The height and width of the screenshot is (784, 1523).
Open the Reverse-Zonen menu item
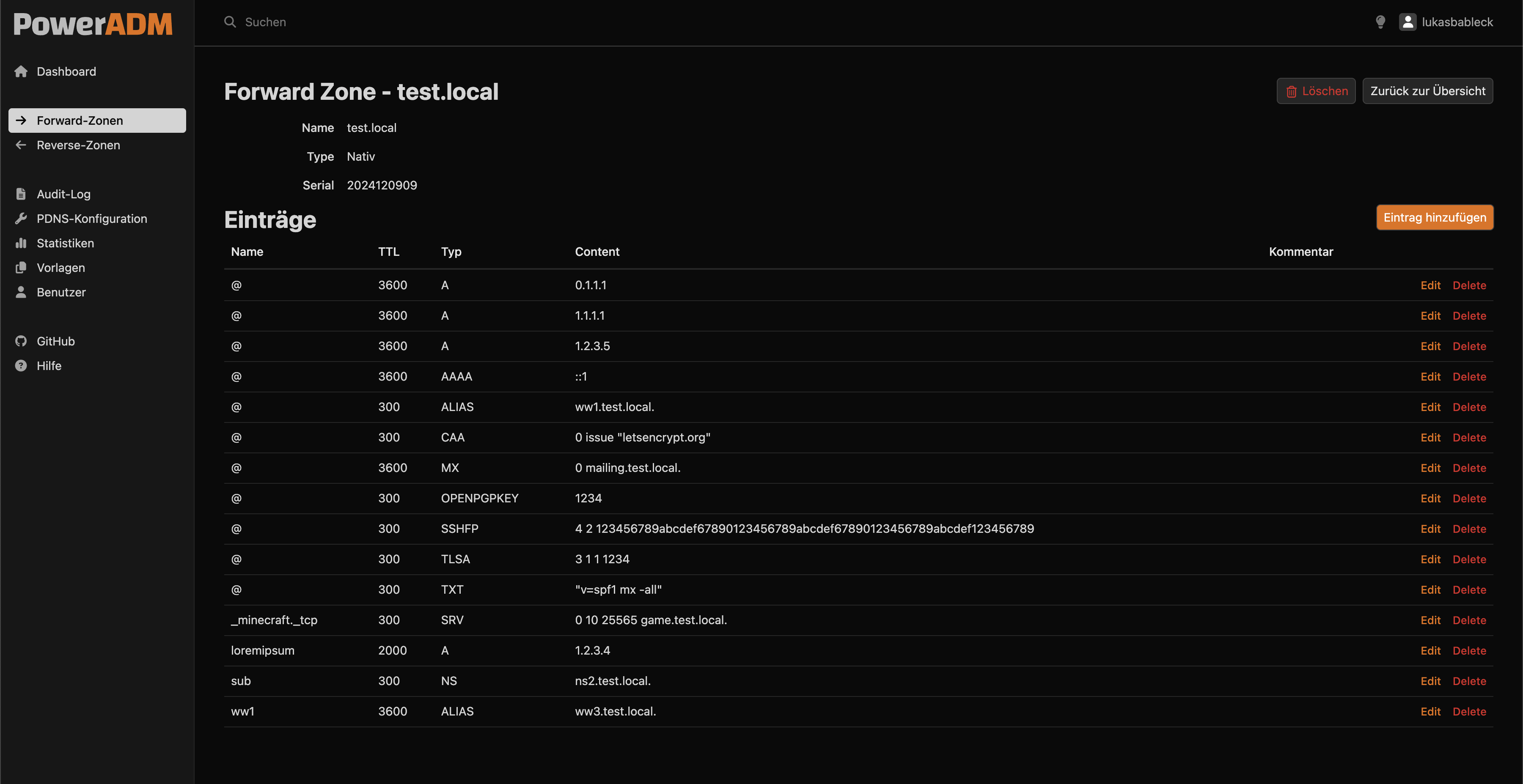pos(78,145)
